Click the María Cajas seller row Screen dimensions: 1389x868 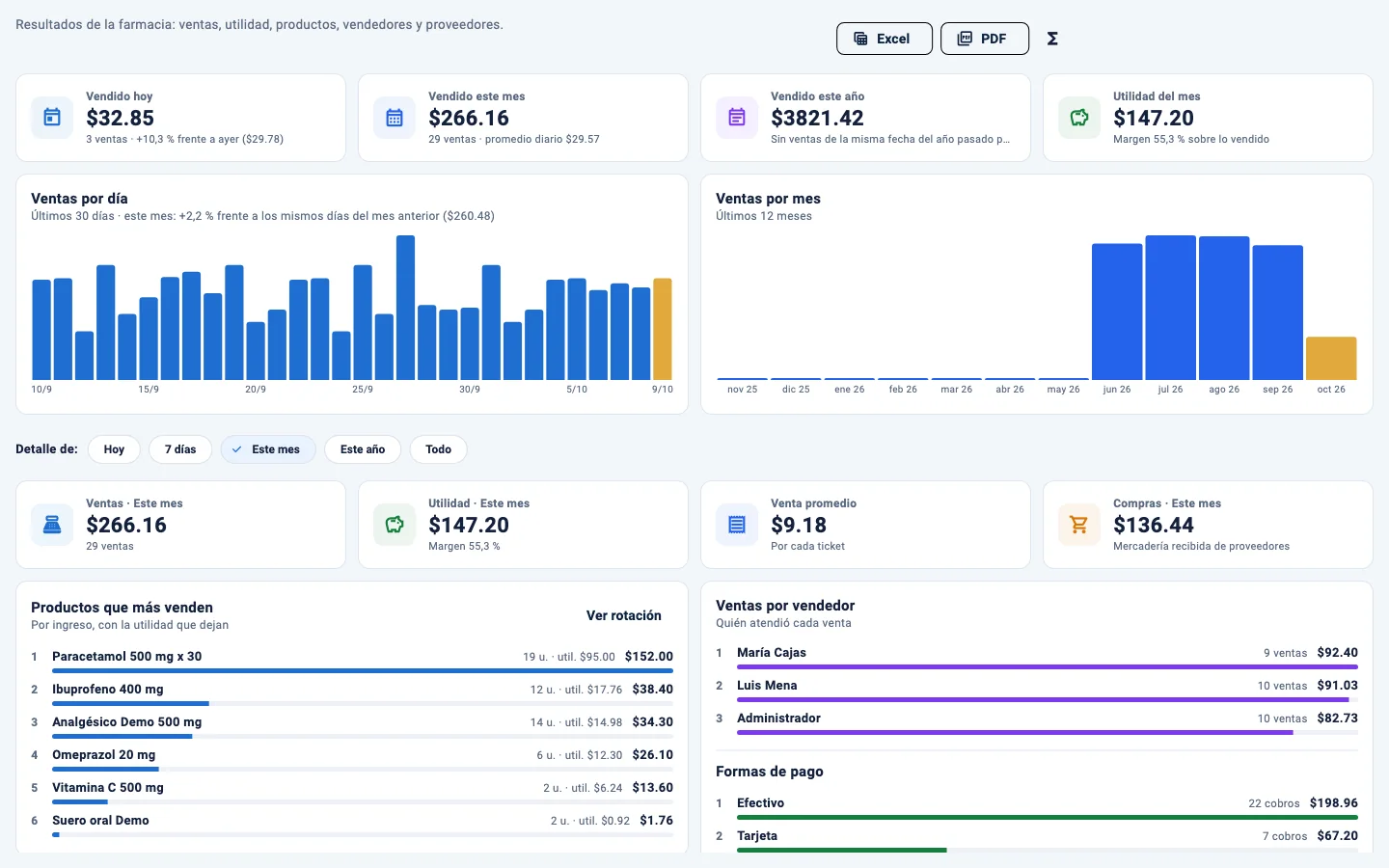[1037, 657]
